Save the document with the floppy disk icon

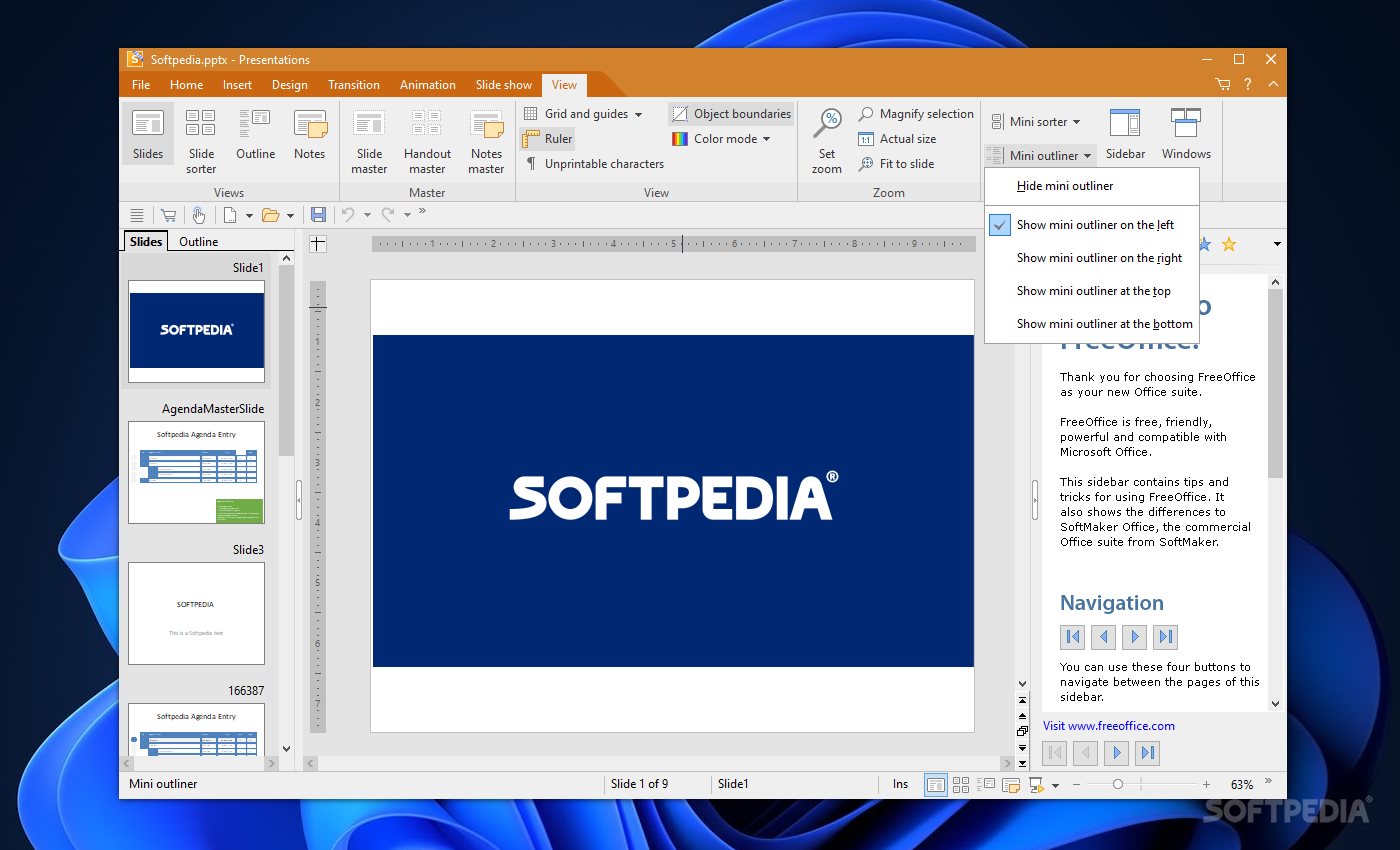click(318, 215)
